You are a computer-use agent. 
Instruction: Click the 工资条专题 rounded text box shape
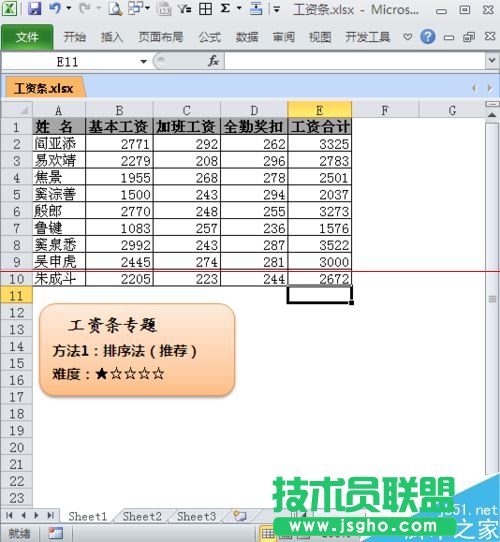pos(137,349)
